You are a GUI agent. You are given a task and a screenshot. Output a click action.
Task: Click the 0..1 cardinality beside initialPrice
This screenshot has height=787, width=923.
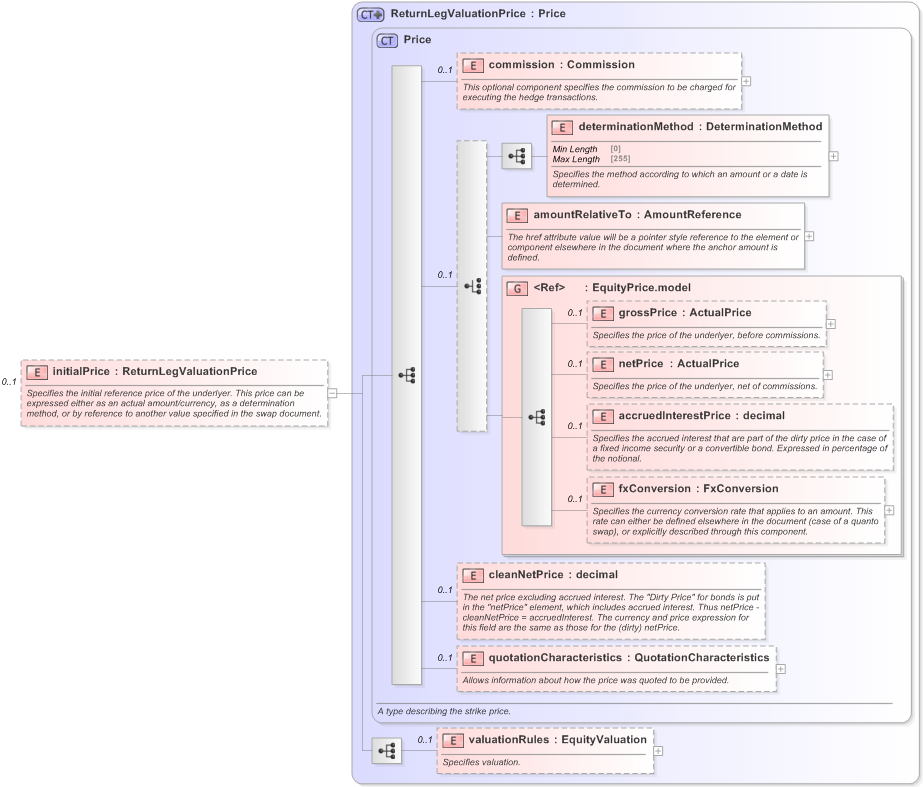[9, 382]
